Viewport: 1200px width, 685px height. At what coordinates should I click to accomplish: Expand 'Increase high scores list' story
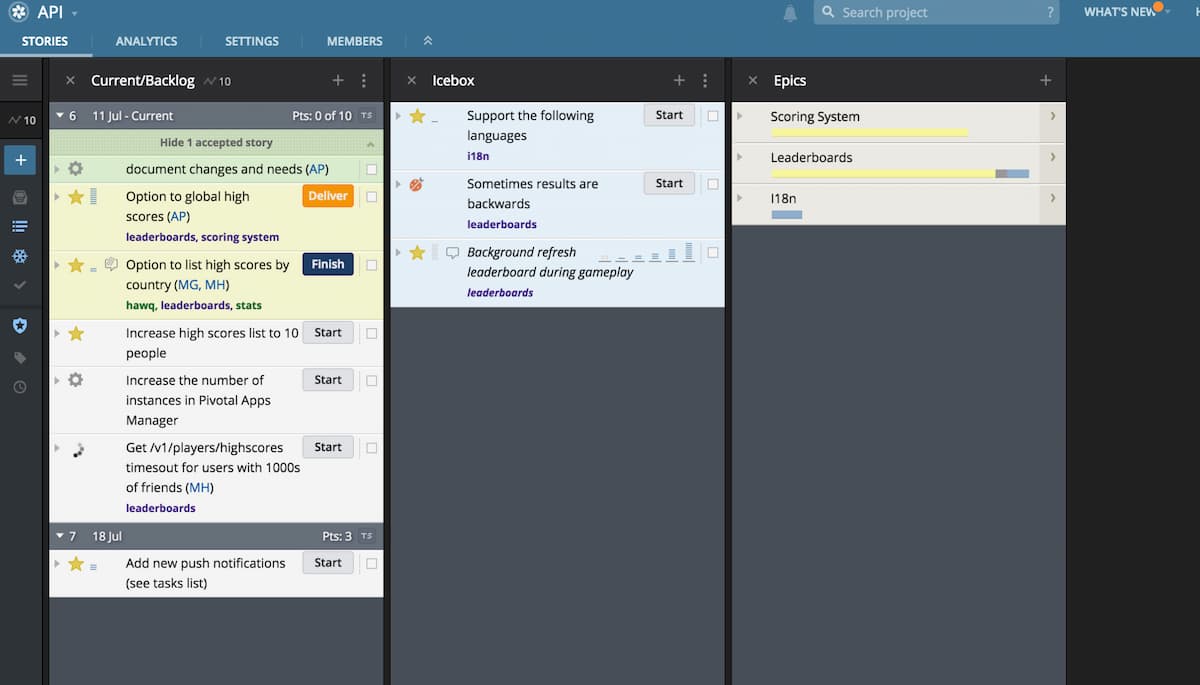coord(57,333)
